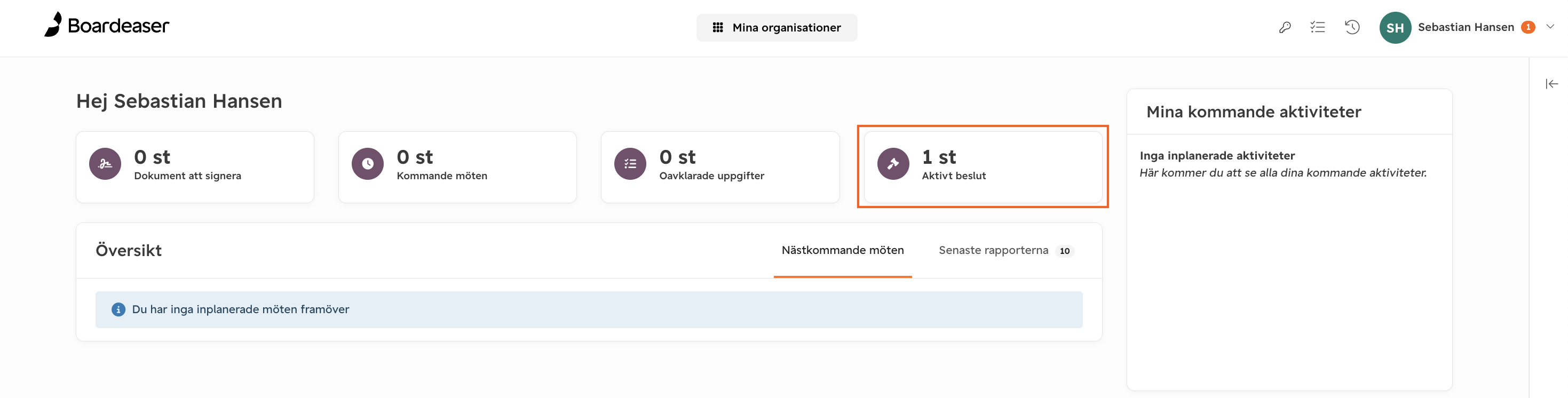This screenshot has height=398, width=1568.
Task: Open the task checklist icon
Action: (1318, 27)
